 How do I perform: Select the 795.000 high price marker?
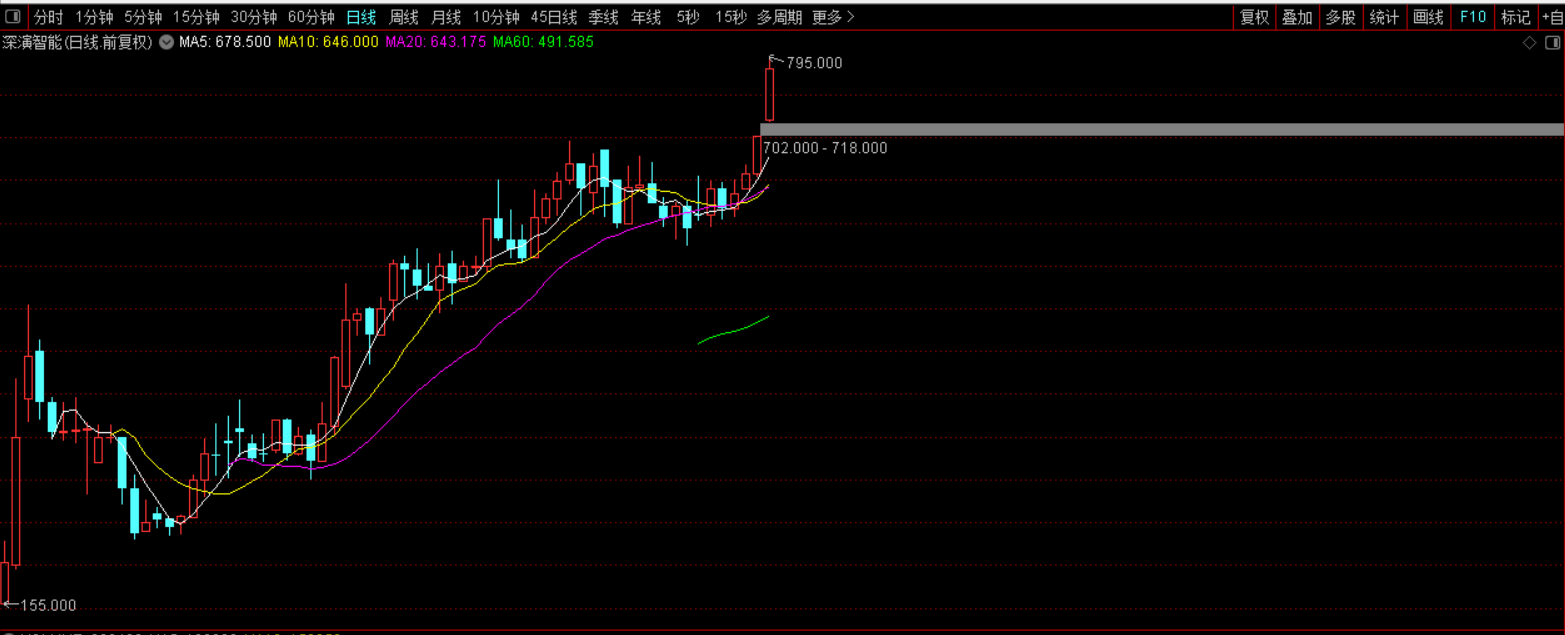(814, 63)
